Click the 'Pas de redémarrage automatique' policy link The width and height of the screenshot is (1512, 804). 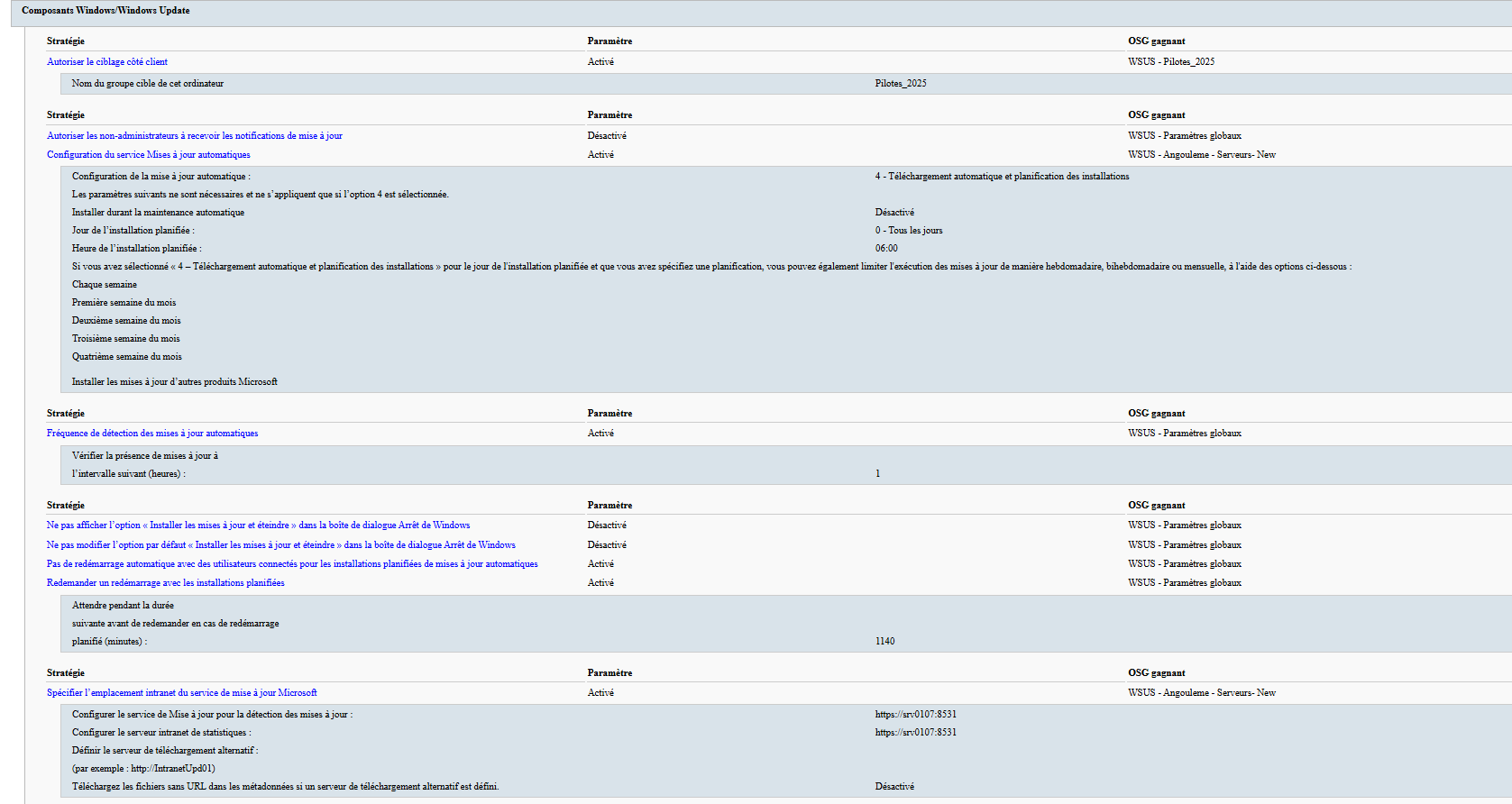point(292,564)
